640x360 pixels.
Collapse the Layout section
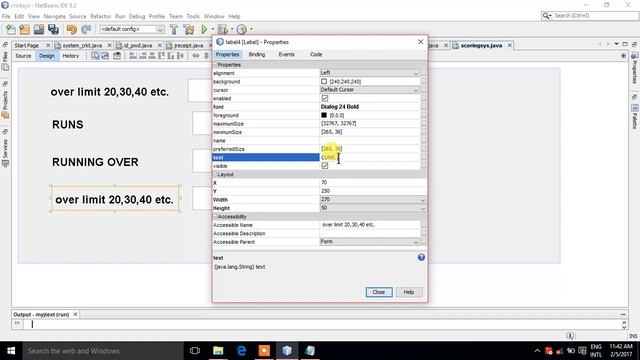(x=216, y=174)
